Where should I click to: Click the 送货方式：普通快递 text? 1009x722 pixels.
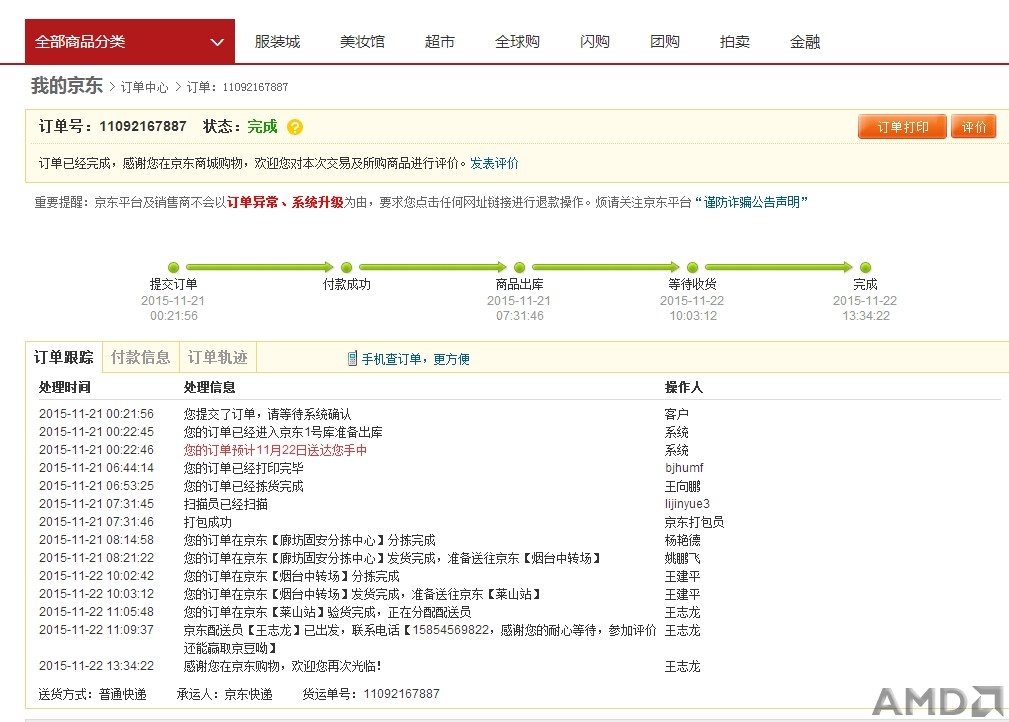92,694
